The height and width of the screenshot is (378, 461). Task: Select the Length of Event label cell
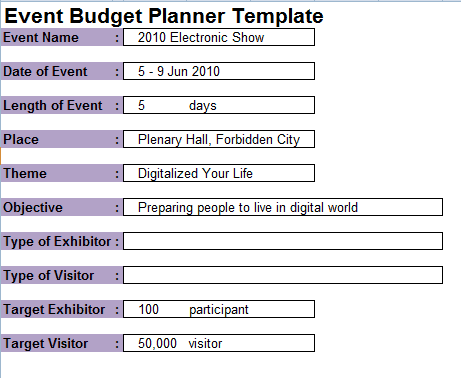[x=62, y=105]
